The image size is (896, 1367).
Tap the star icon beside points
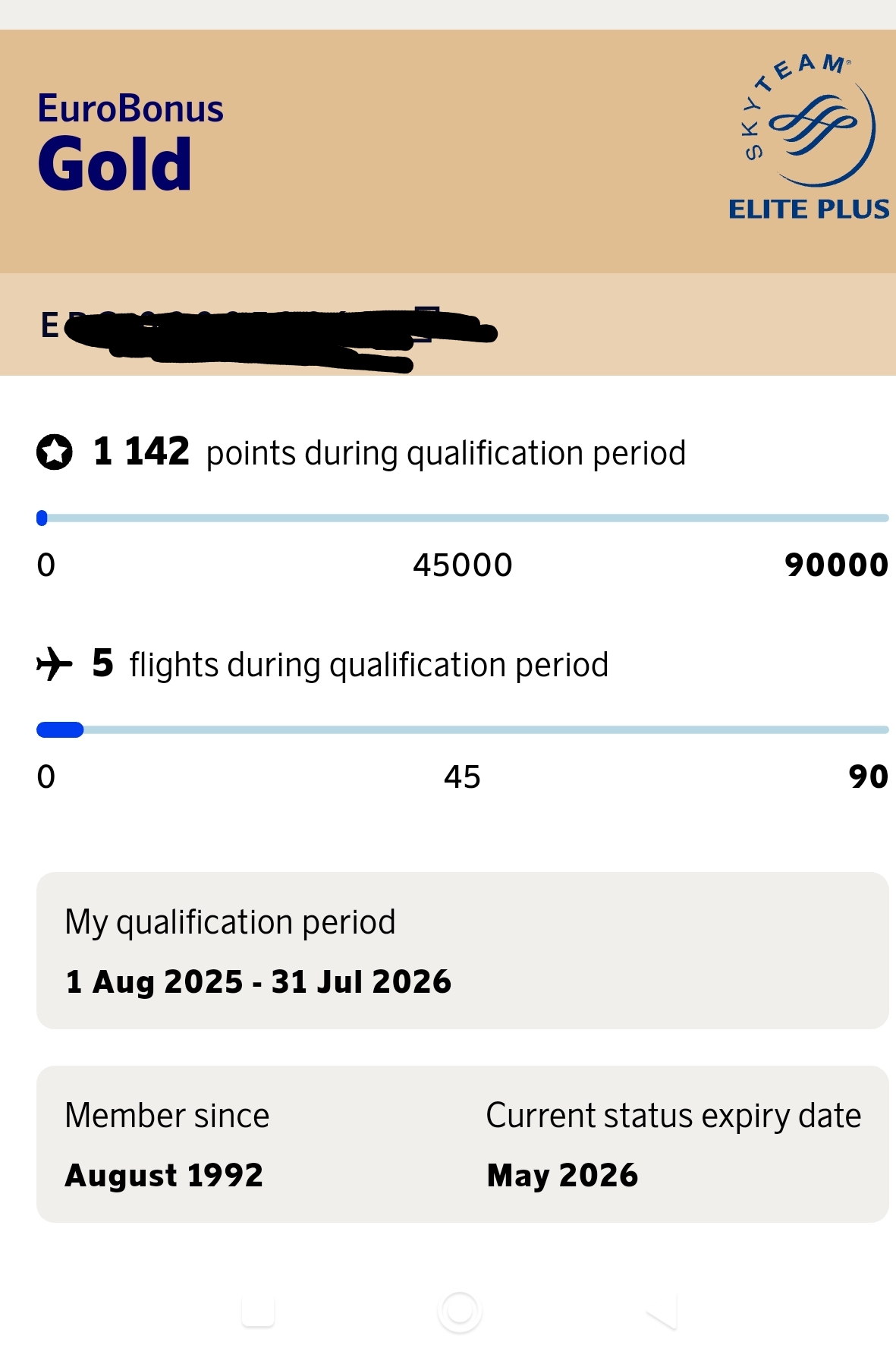point(55,452)
